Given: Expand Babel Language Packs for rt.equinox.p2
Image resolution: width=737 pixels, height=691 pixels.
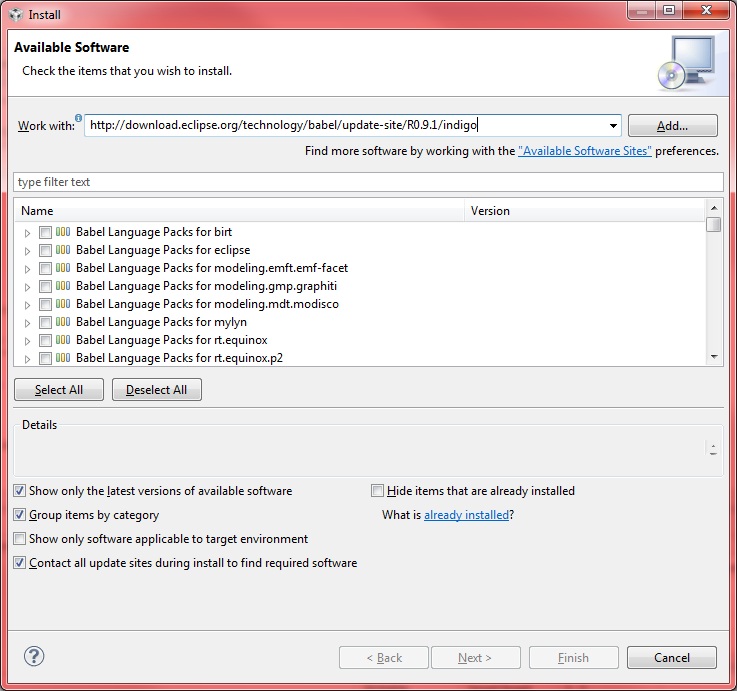Looking at the screenshot, I should click(27, 359).
